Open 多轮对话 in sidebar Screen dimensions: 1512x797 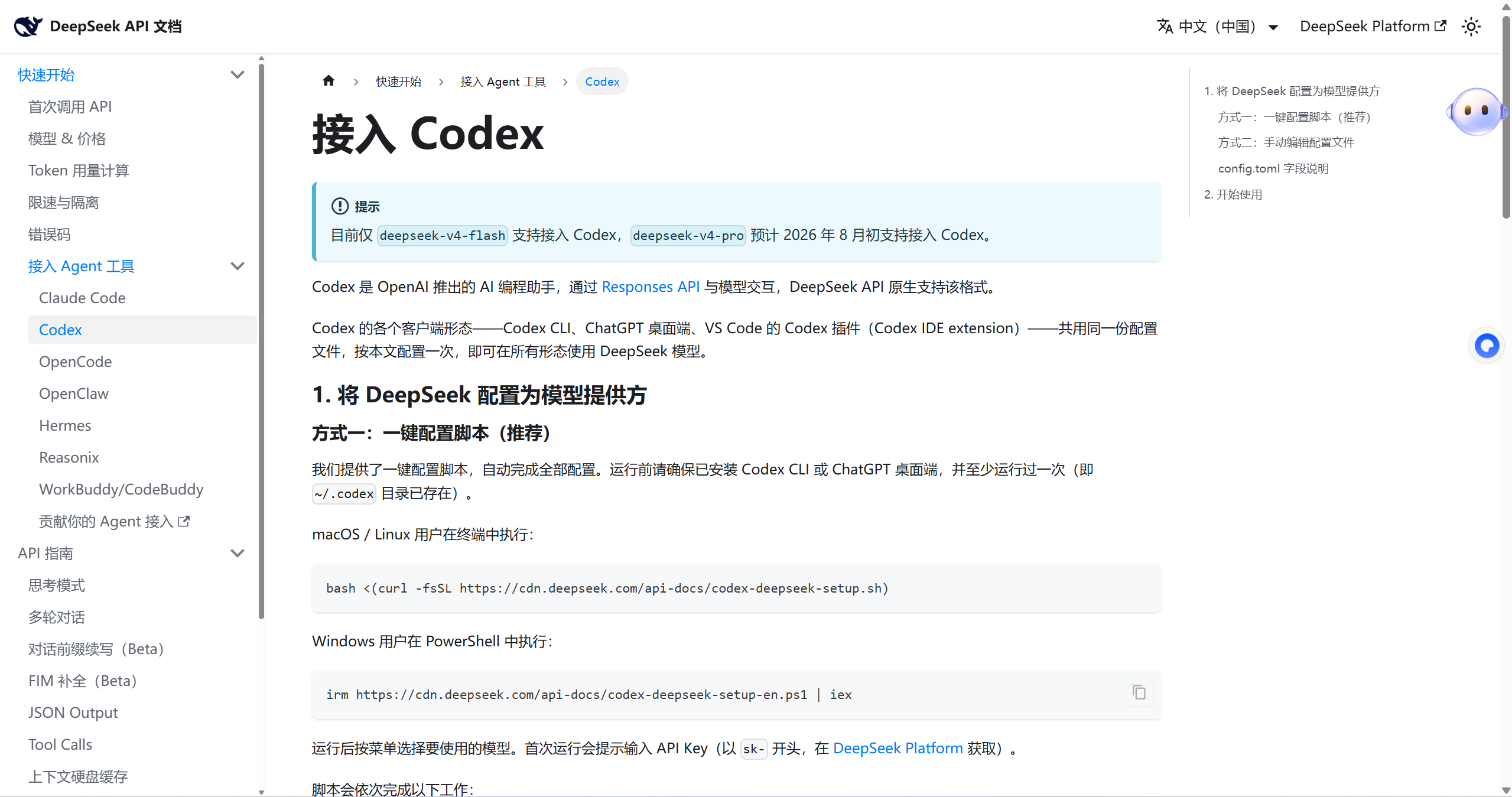click(57, 617)
